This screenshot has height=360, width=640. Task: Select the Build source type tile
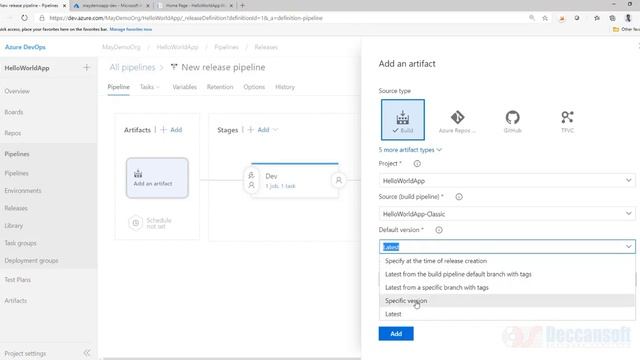[x=402, y=120]
